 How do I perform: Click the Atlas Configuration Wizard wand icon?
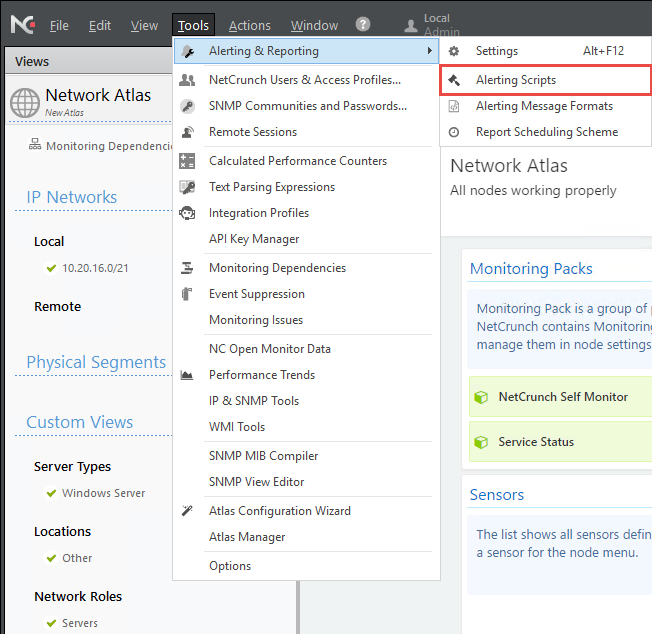click(x=187, y=511)
